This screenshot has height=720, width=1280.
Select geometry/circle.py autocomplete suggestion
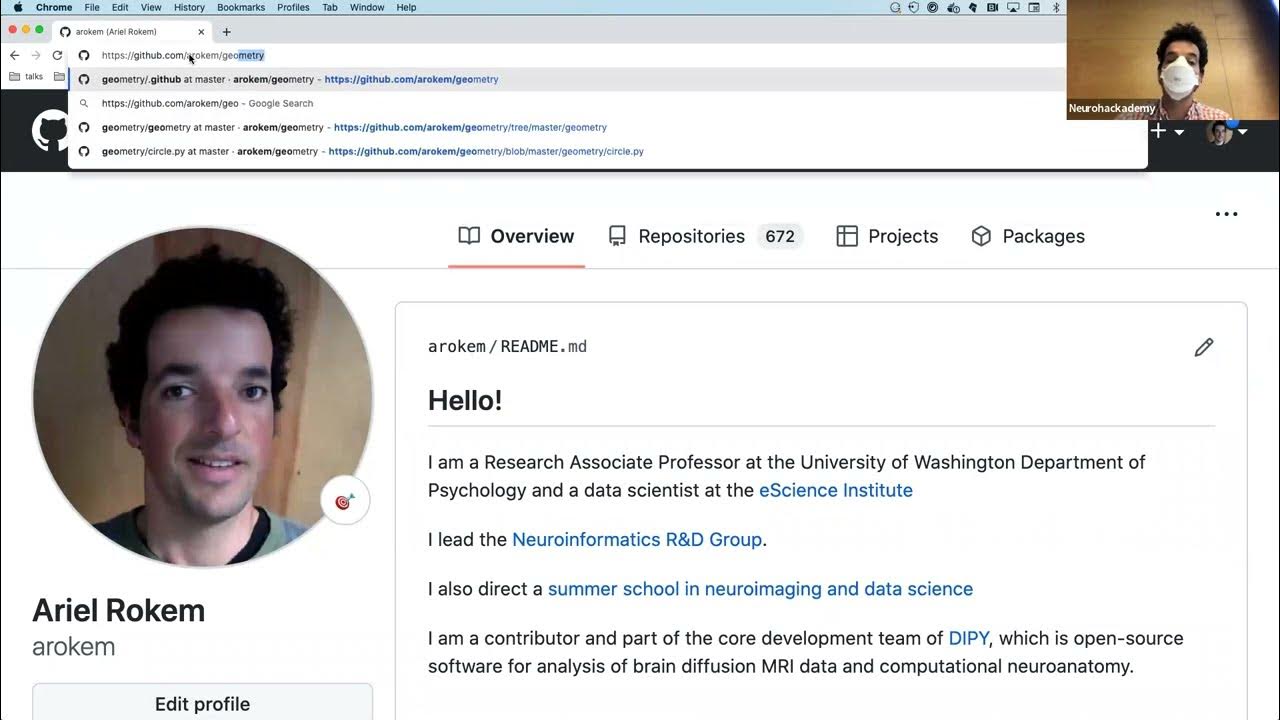pyautogui.click(x=372, y=152)
